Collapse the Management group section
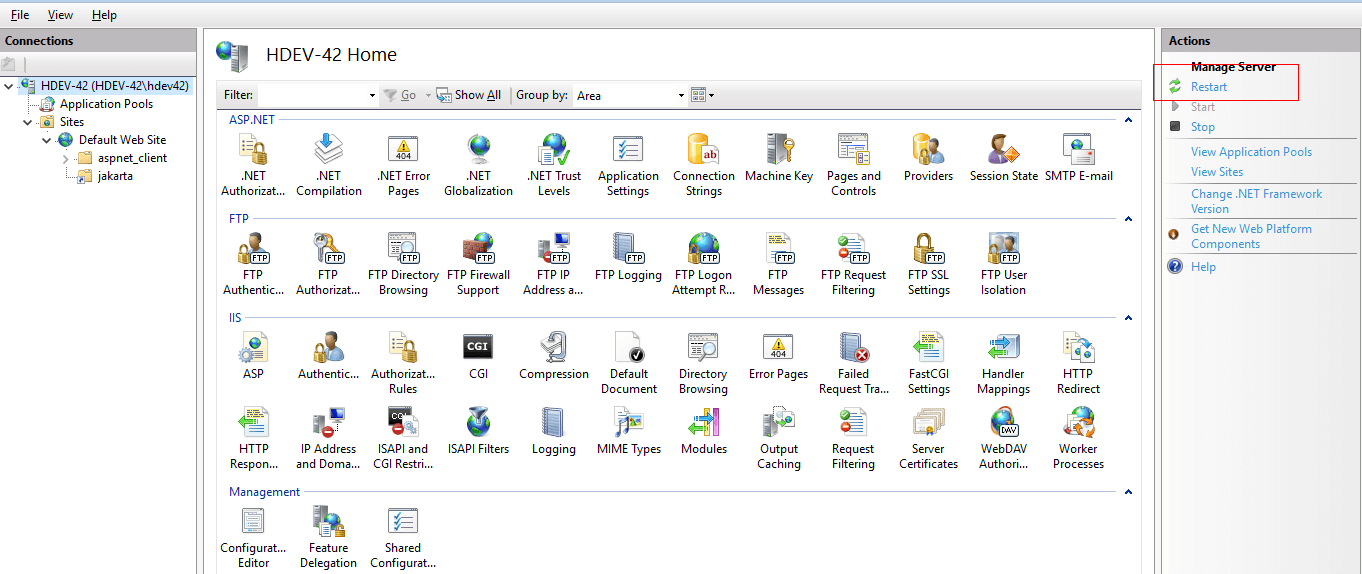This screenshot has width=1362, height=574. tap(1128, 492)
